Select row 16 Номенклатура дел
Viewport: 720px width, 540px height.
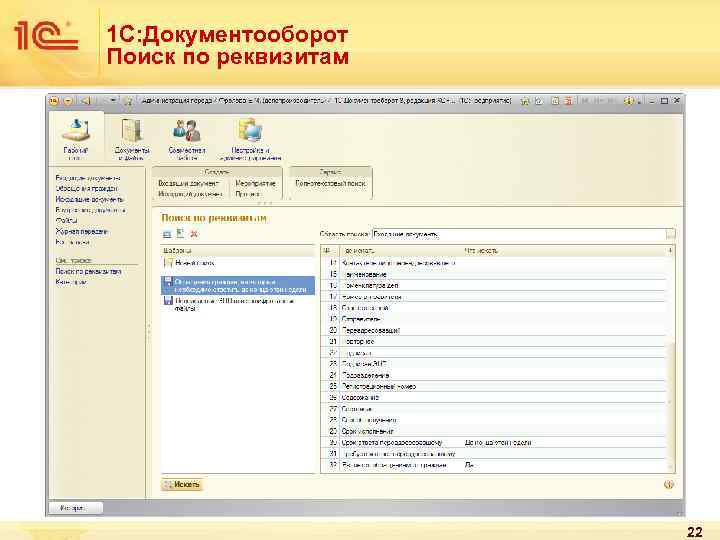point(495,286)
